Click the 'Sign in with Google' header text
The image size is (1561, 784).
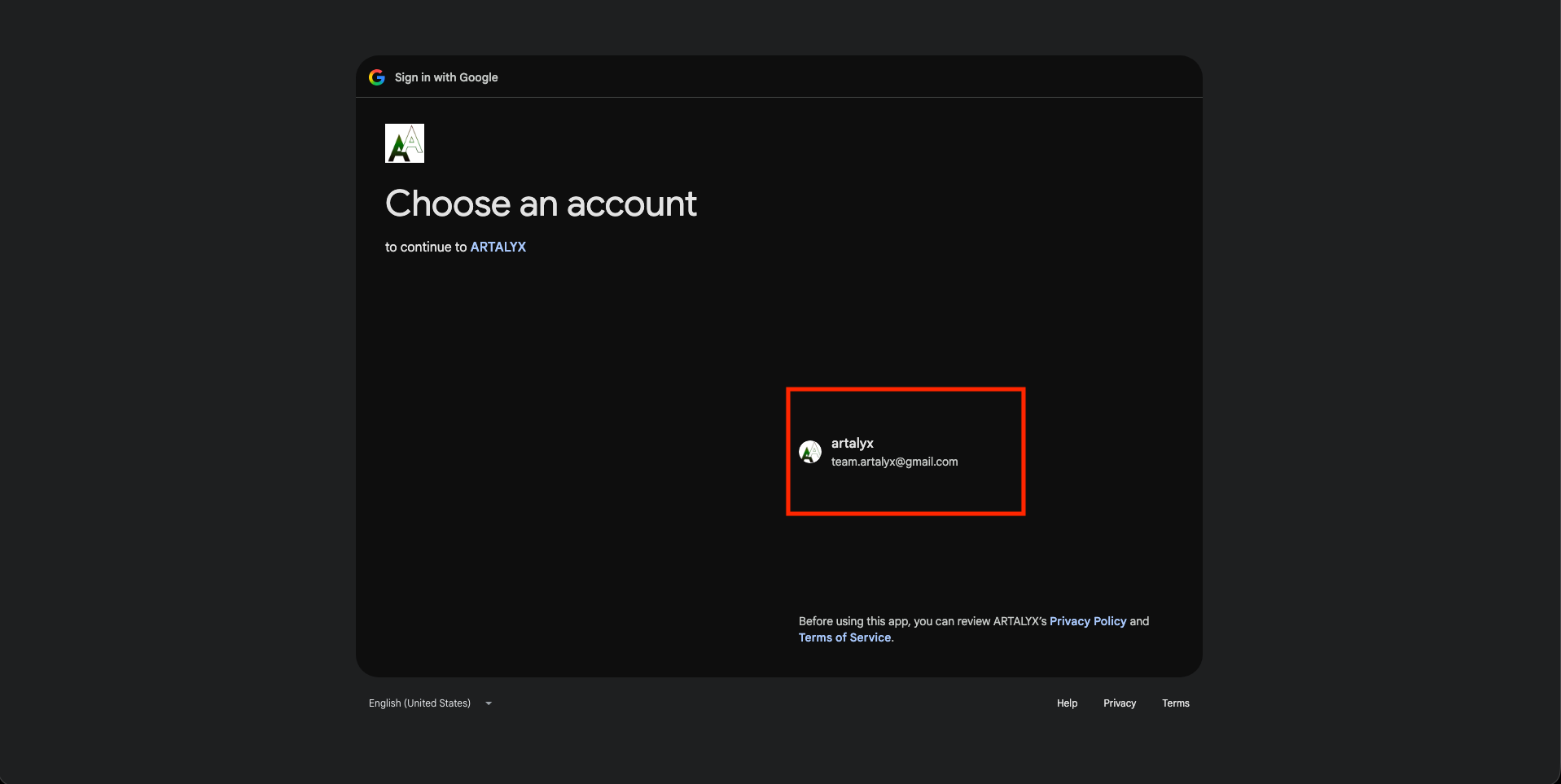pos(446,77)
